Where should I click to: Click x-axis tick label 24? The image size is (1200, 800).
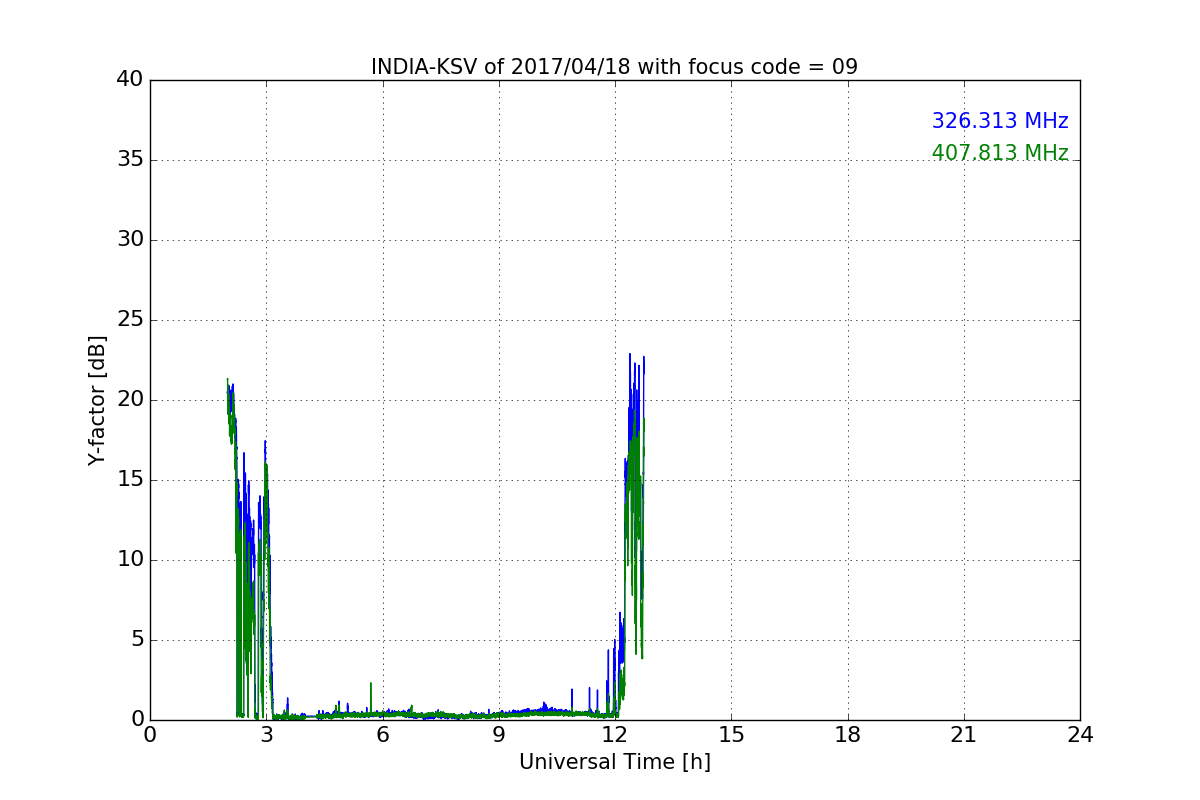click(x=1080, y=735)
